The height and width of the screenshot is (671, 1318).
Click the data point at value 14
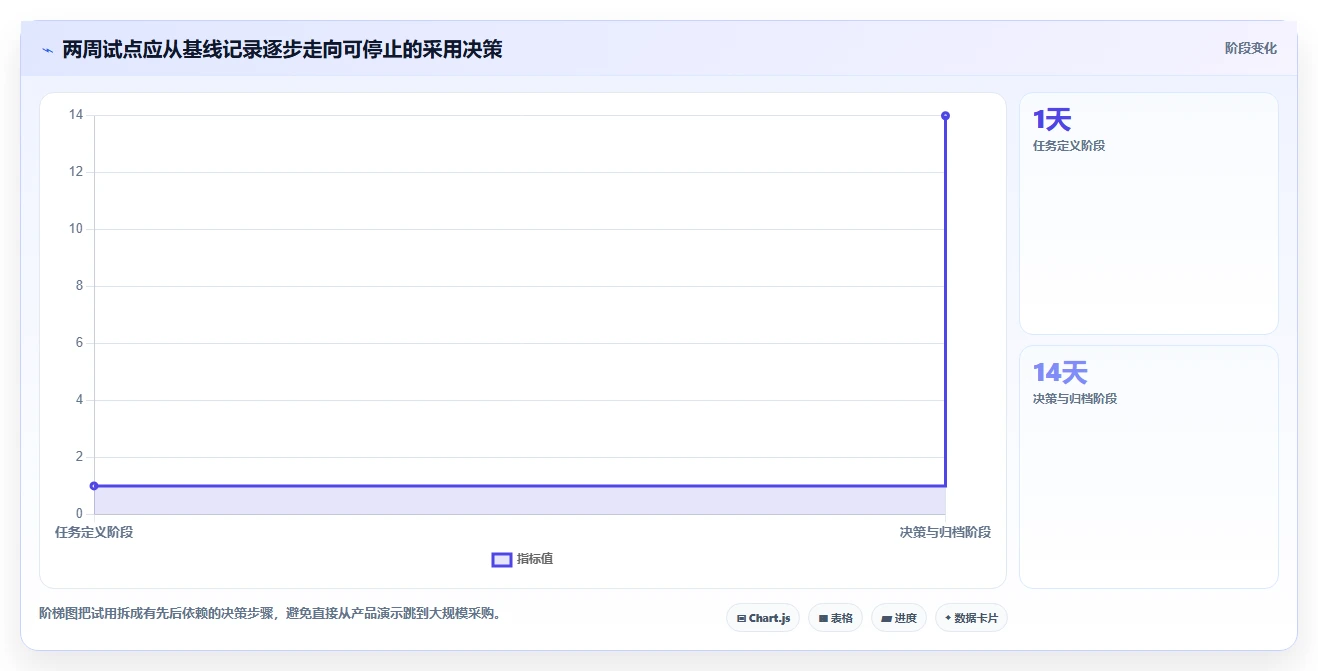point(945,116)
